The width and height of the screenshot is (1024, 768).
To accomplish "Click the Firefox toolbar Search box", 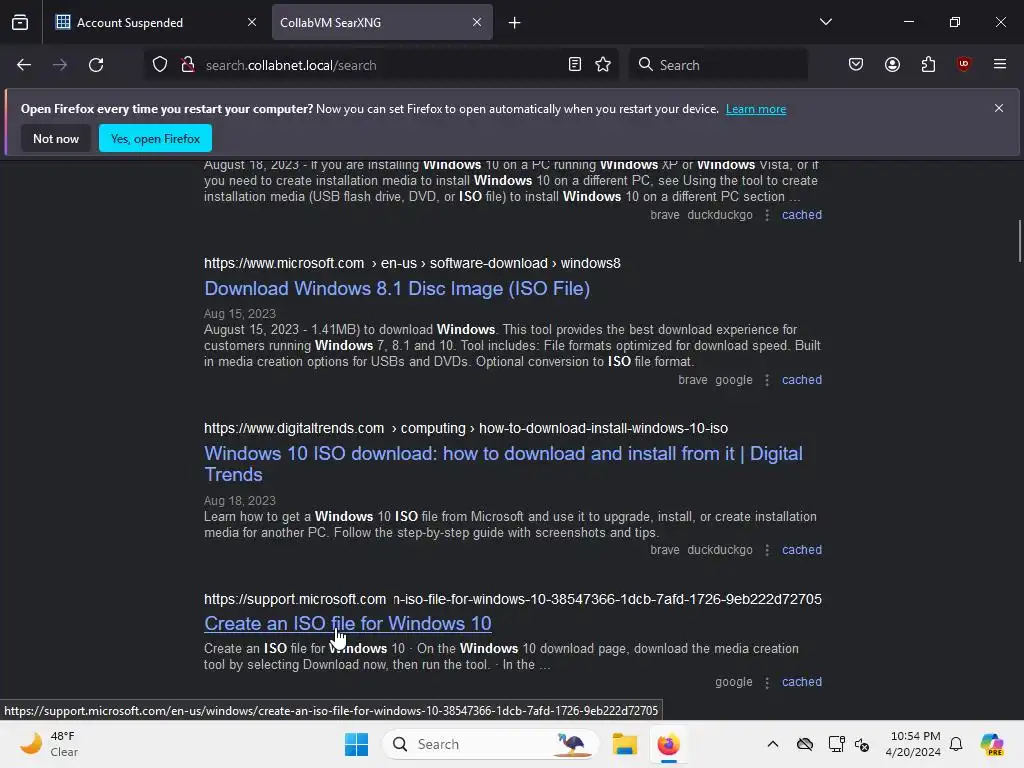I will point(718,65).
